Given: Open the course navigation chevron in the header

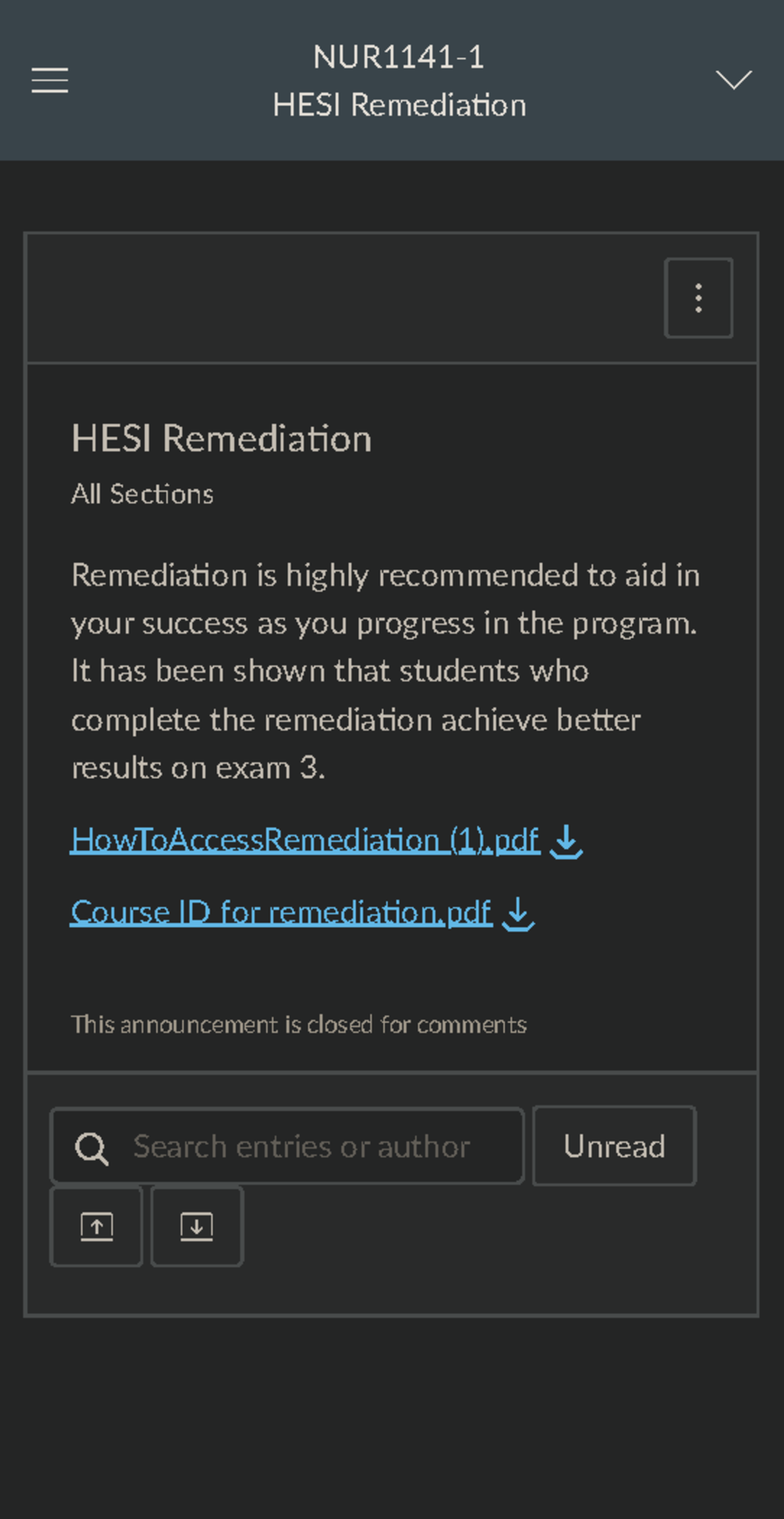Looking at the screenshot, I should (734, 80).
